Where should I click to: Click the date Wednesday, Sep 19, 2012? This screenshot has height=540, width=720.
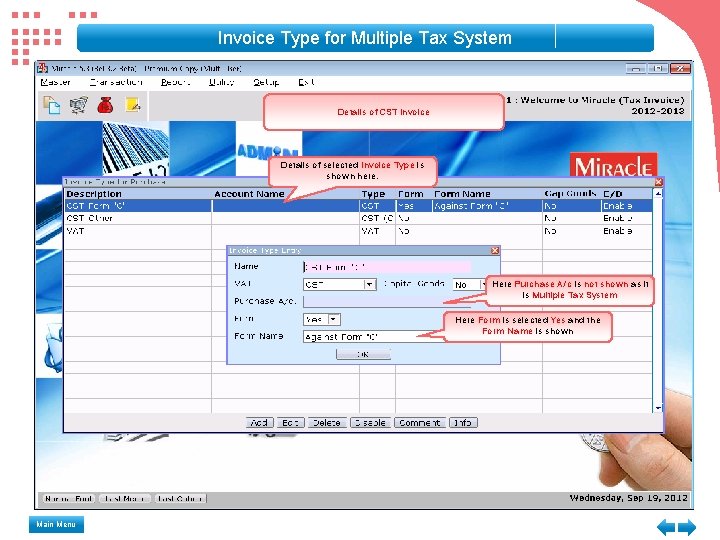pyautogui.click(x=629, y=498)
